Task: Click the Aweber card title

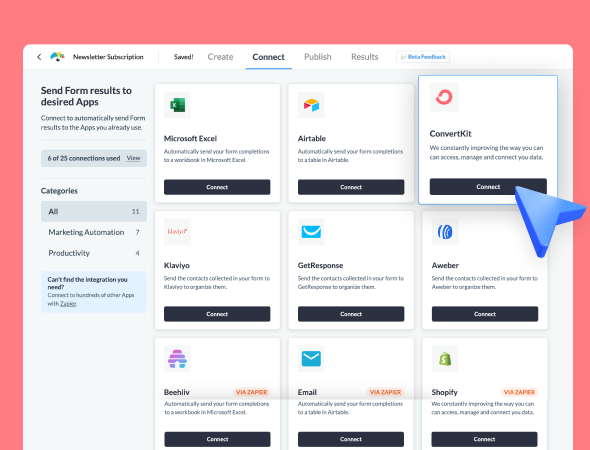Action: [445, 265]
